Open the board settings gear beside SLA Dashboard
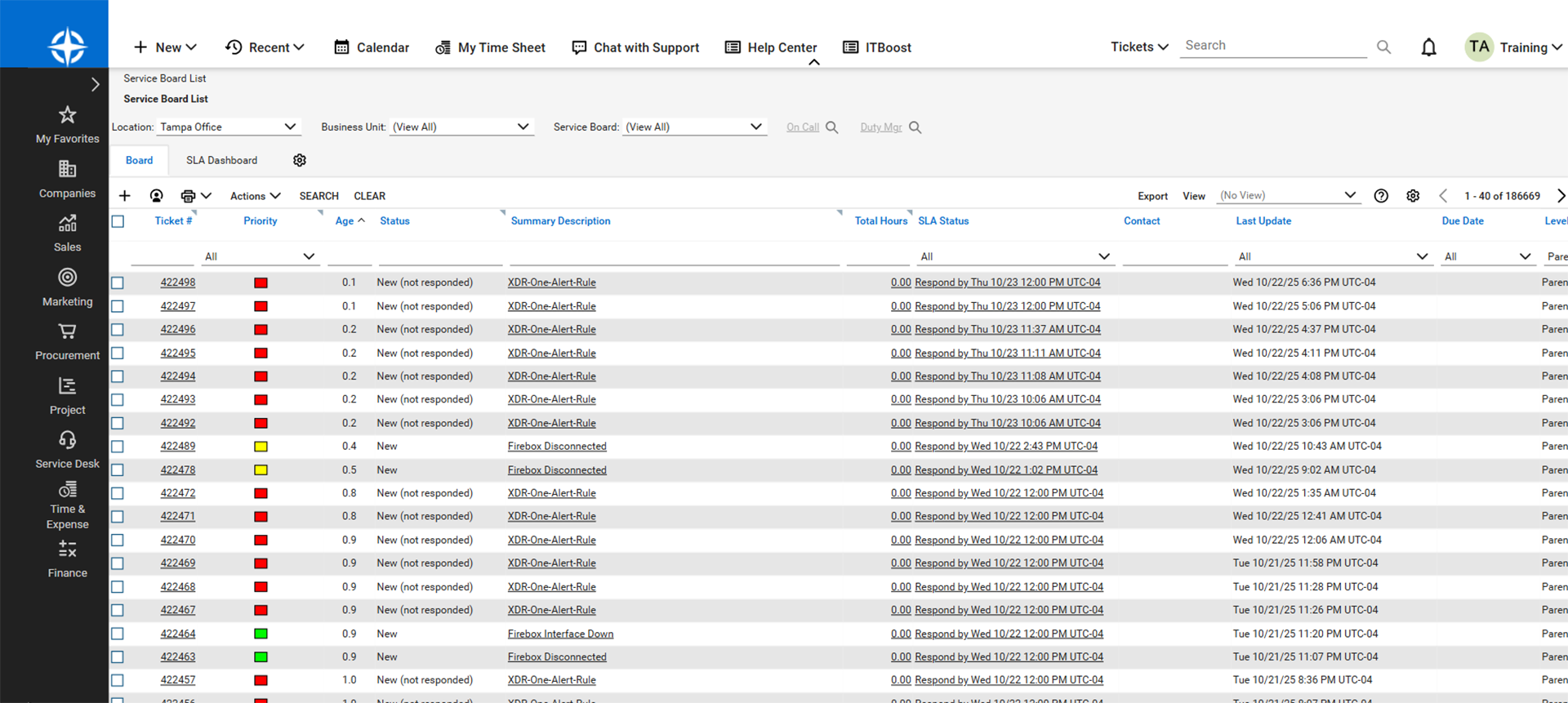The image size is (1568, 703). pos(300,160)
